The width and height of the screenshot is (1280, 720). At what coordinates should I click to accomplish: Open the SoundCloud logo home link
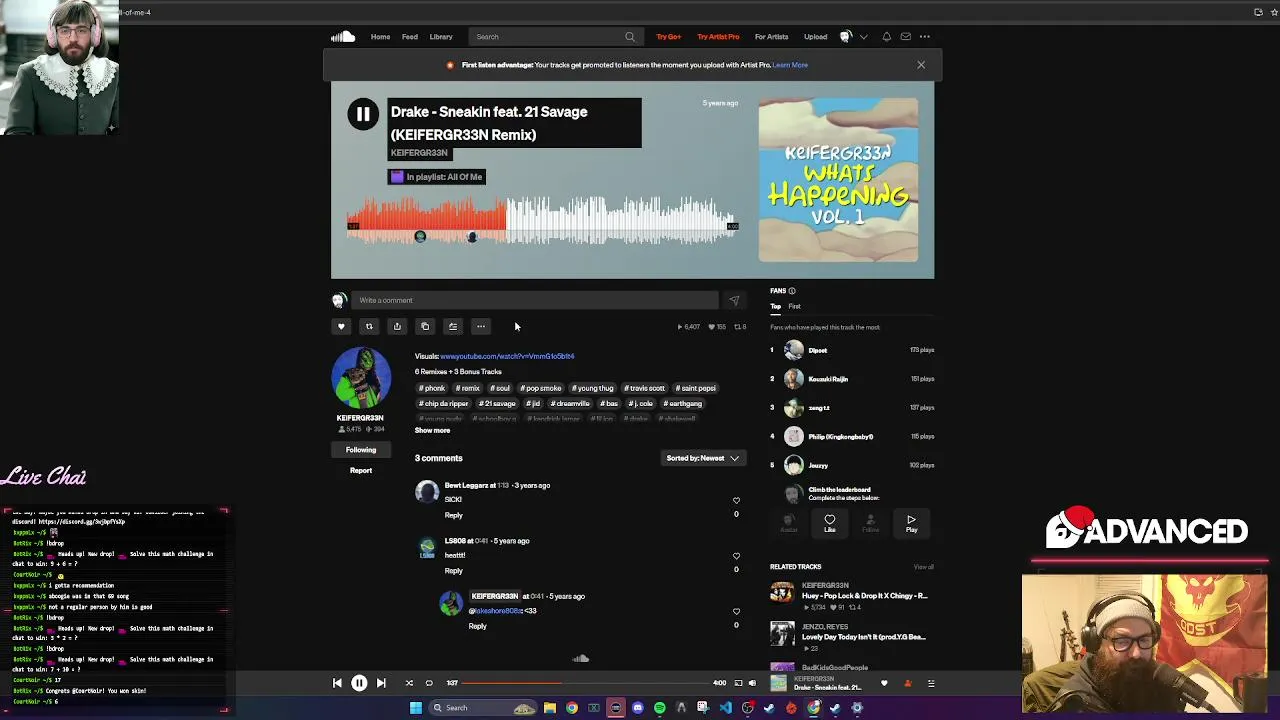tap(343, 37)
